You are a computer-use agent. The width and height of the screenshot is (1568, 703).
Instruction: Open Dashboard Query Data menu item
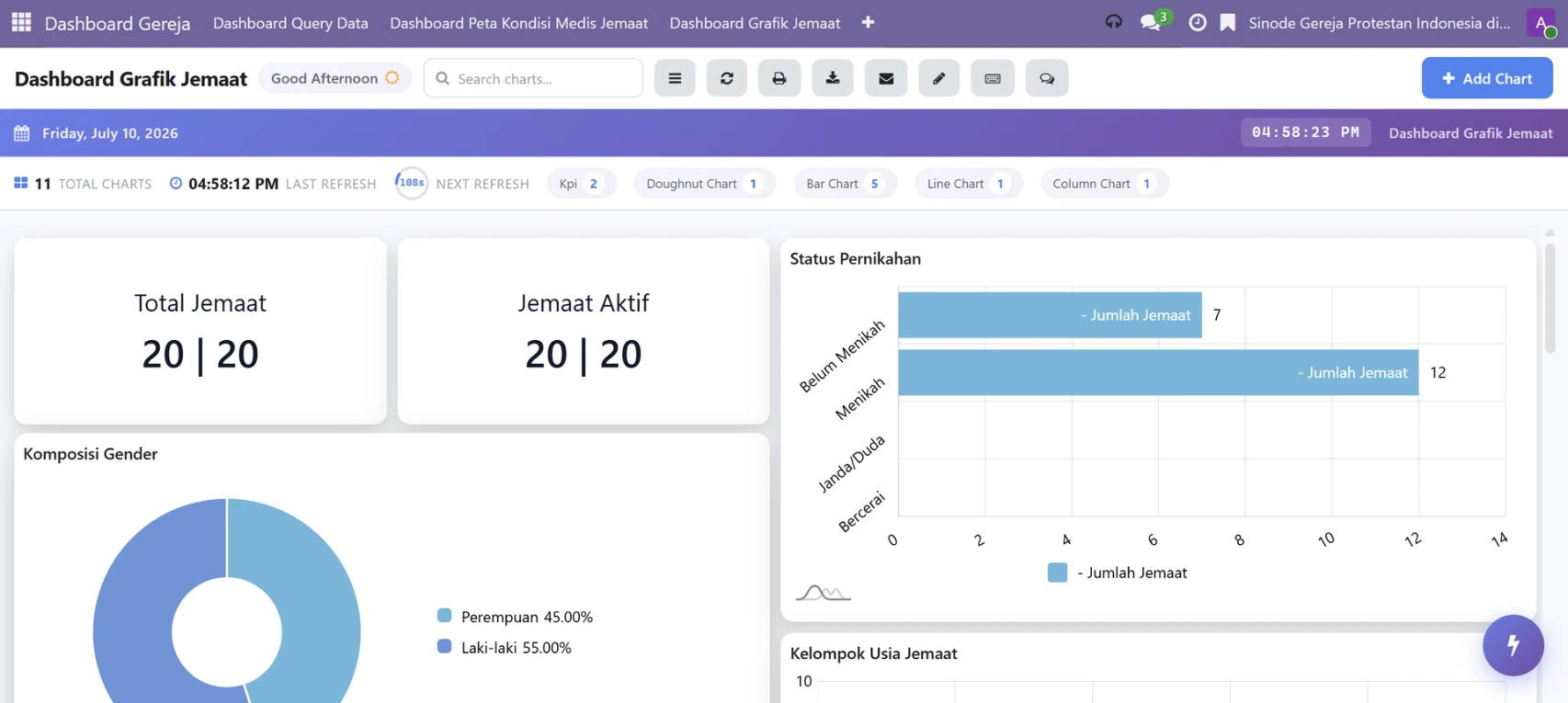point(290,23)
